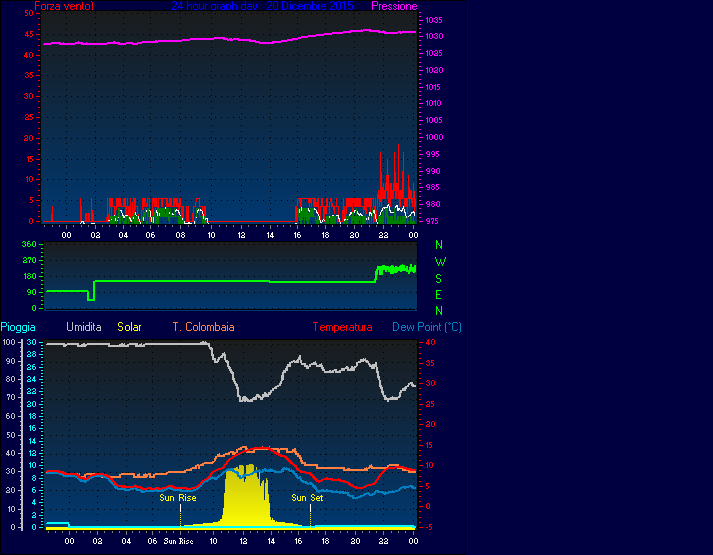The height and width of the screenshot is (555, 713).
Task: Click the '270' wind direction axis value
Action: click(29, 260)
